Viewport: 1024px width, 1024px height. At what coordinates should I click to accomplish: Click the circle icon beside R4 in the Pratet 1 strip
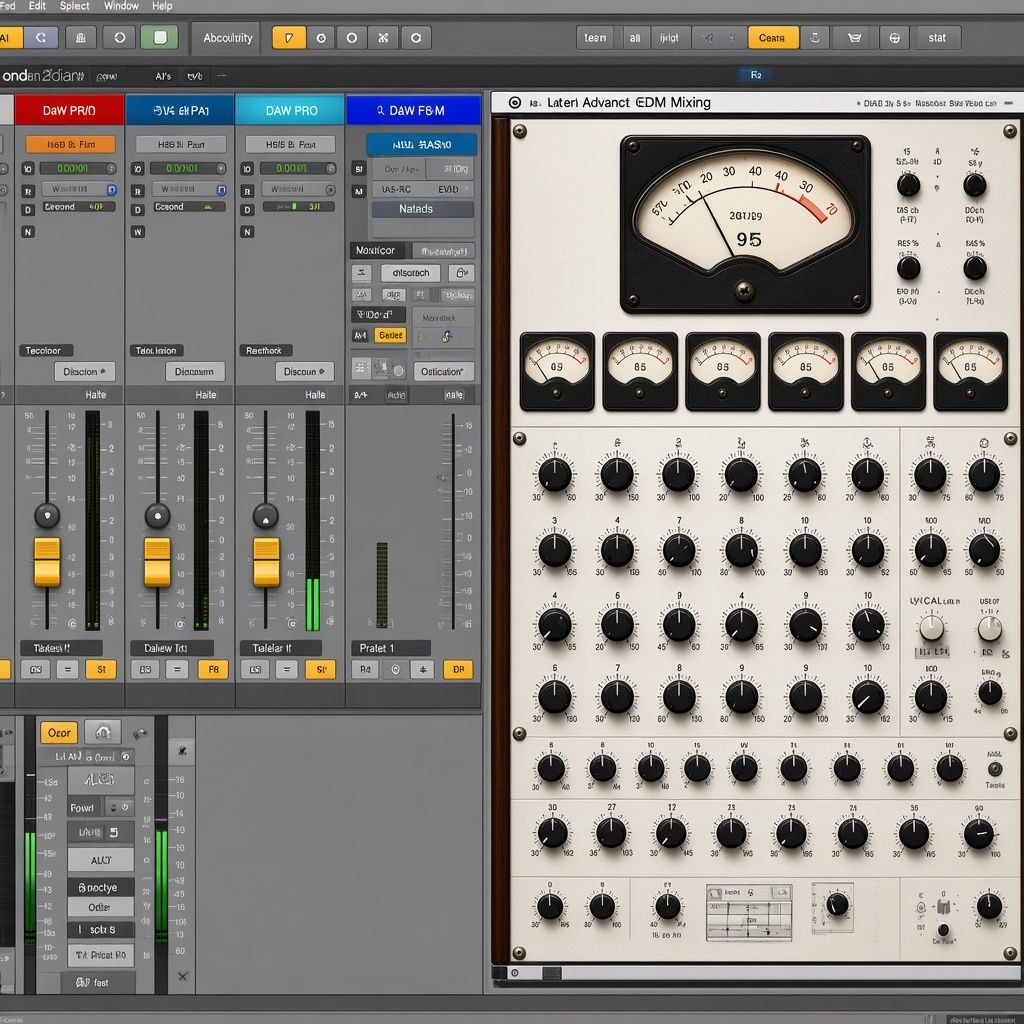tap(395, 669)
